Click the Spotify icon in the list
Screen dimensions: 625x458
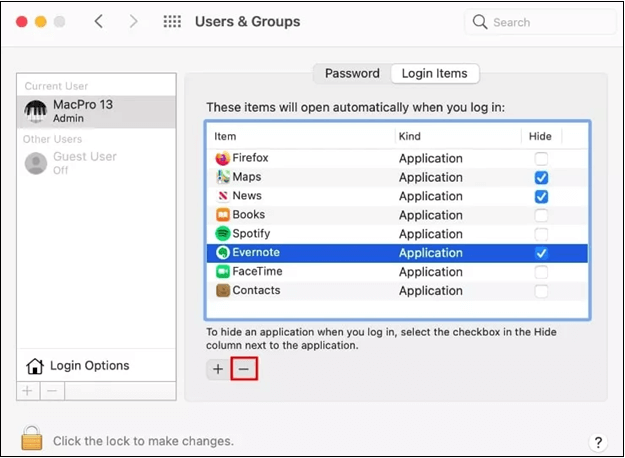222,234
